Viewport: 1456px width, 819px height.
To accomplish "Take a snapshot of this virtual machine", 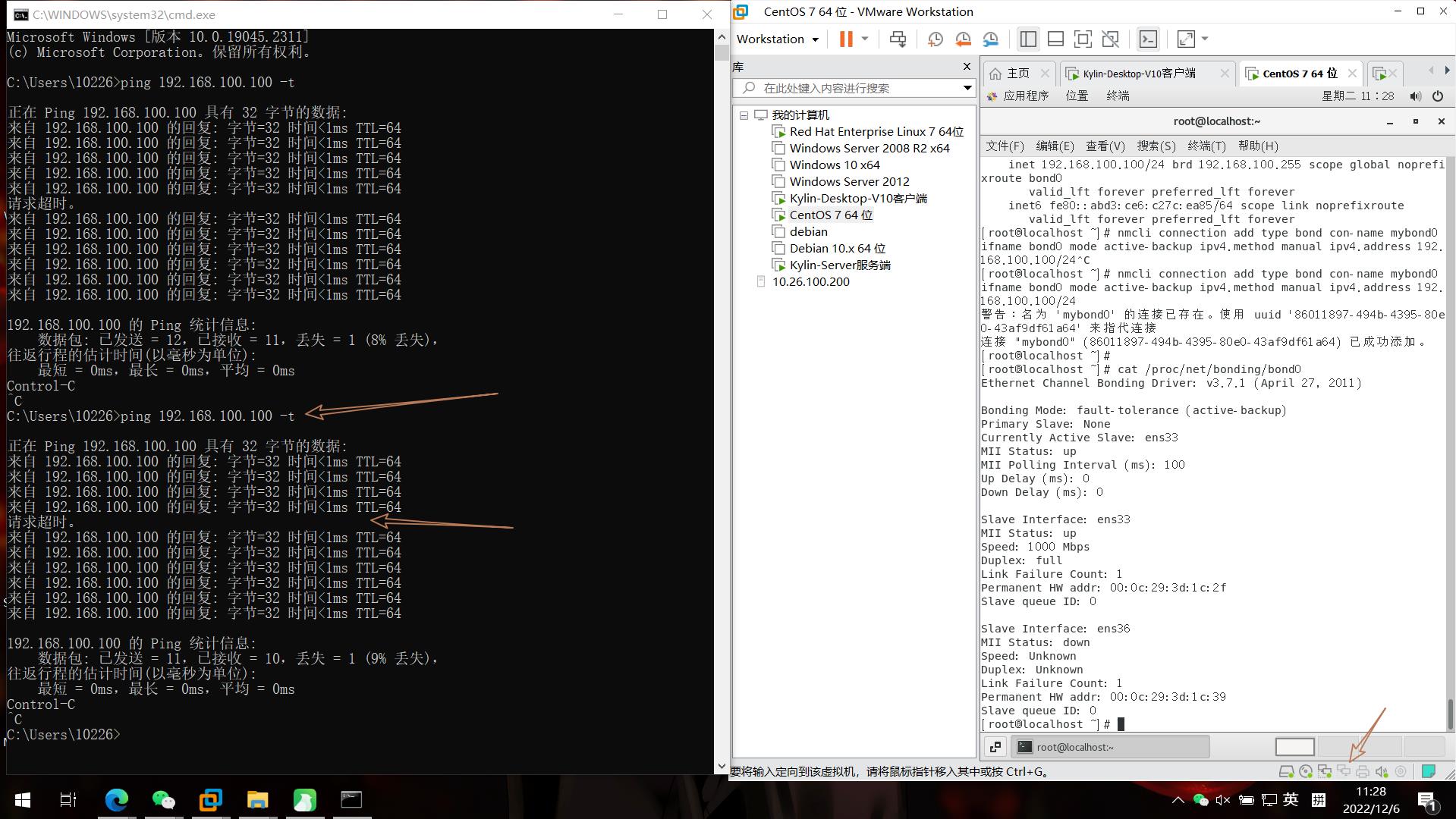I will (x=935, y=39).
